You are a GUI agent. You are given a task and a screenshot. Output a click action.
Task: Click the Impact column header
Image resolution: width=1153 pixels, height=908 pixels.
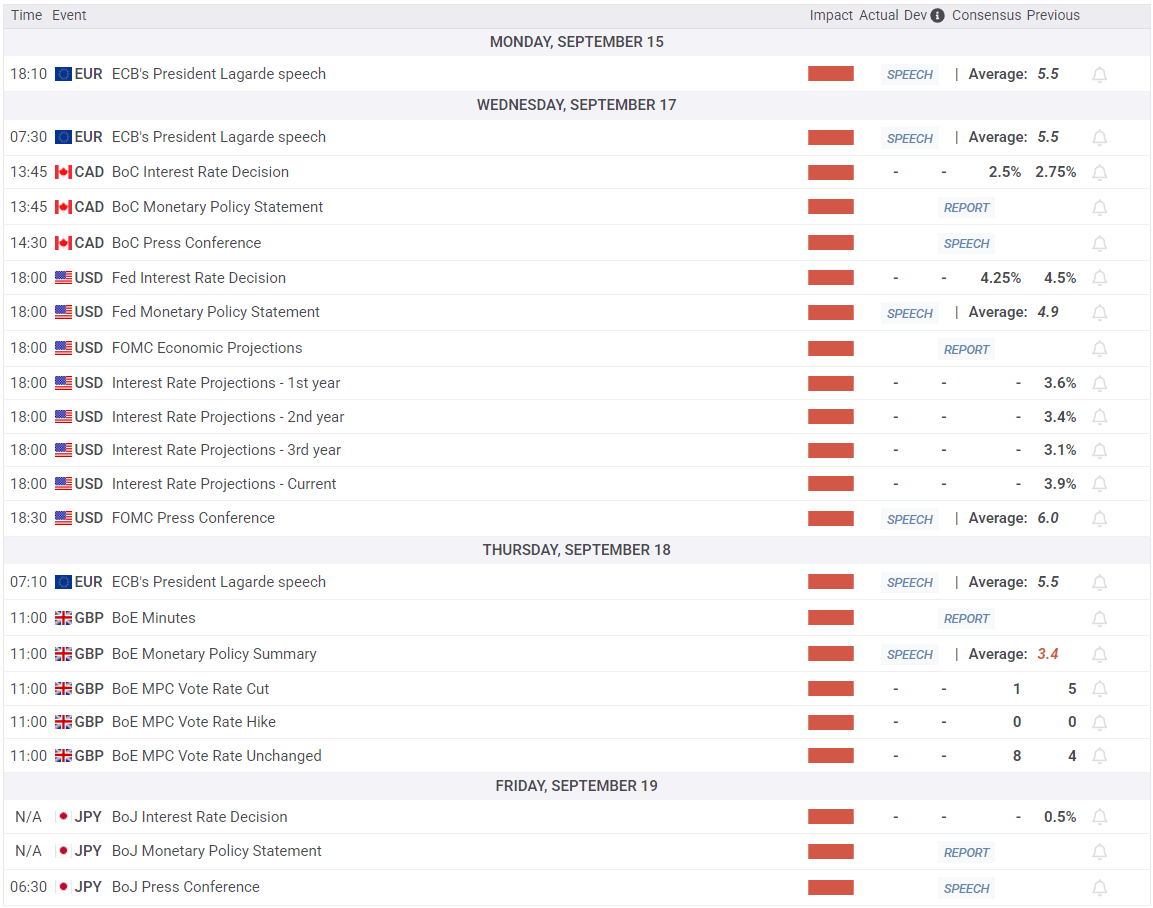[831, 15]
